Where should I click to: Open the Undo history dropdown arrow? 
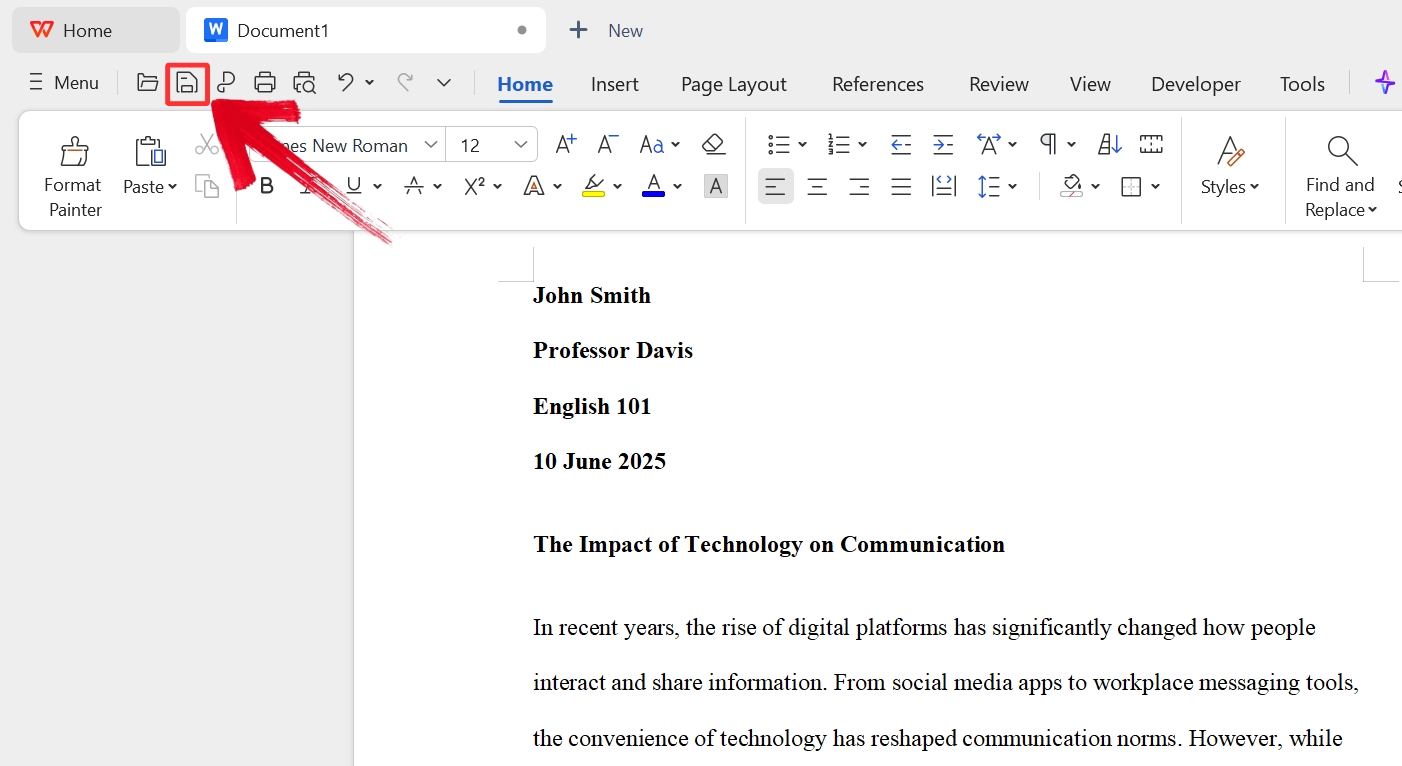[x=370, y=83]
